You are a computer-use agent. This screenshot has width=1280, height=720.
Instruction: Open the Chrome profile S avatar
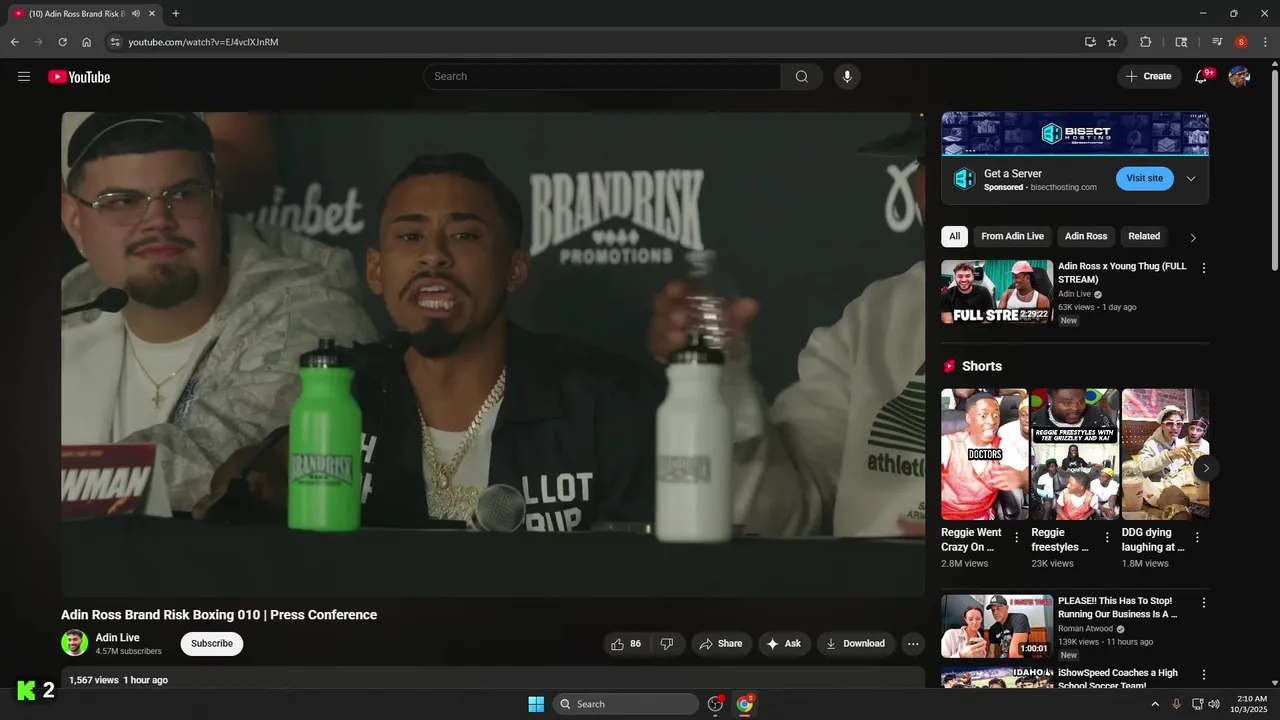[1241, 42]
